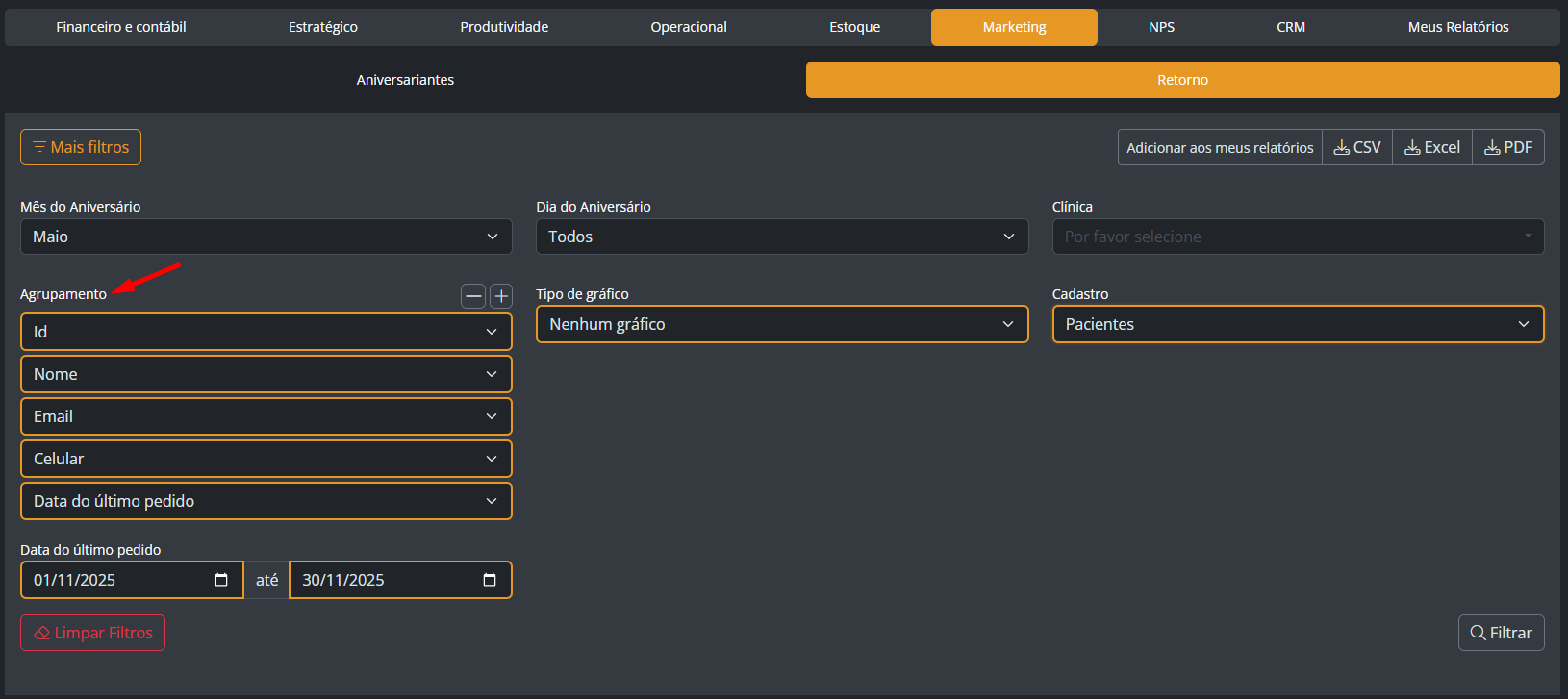
Task: Expand the Cadastro dropdown showing Pacientes
Action: 1299,324
